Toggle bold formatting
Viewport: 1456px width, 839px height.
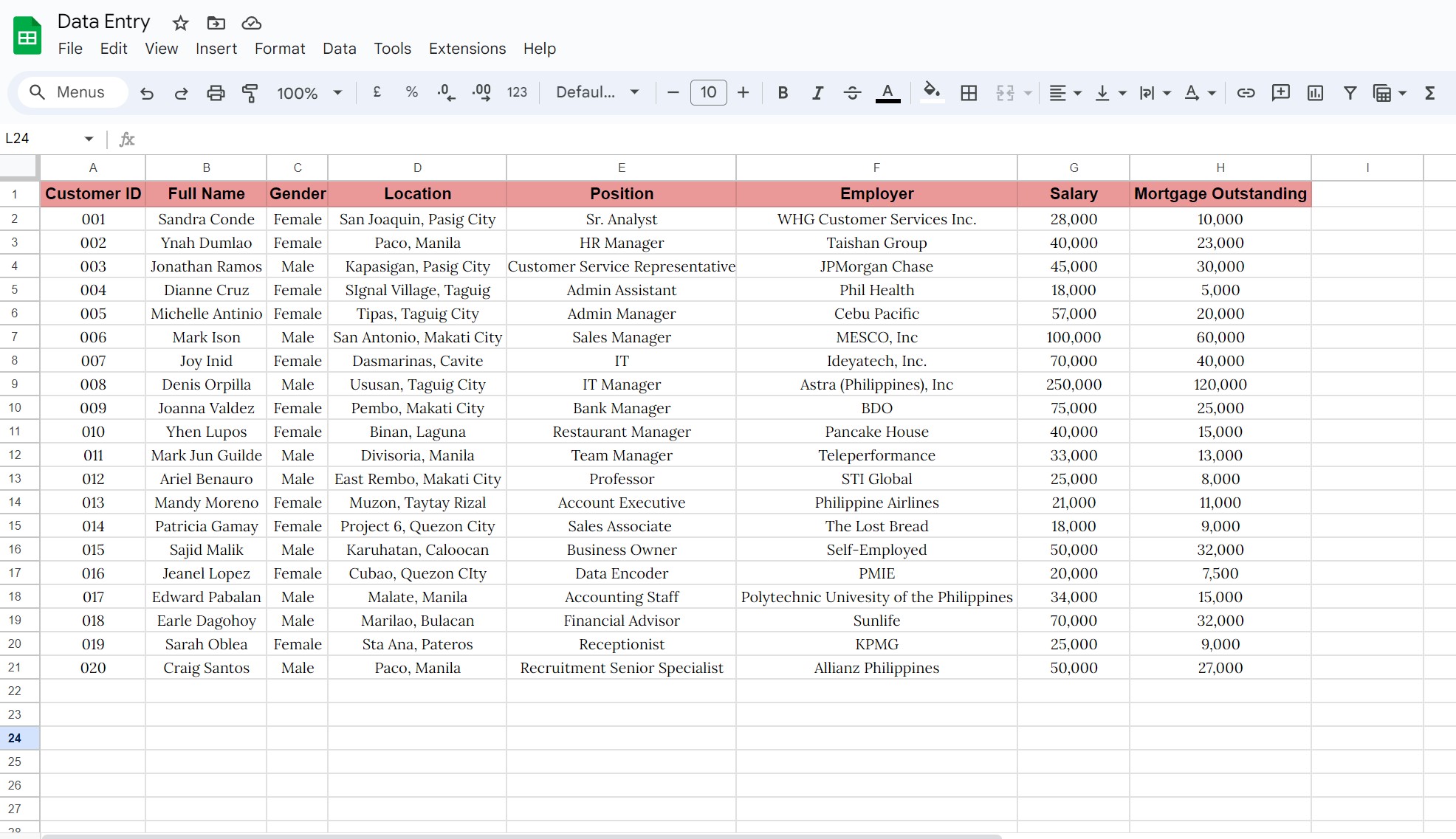(x=783, y=93)
